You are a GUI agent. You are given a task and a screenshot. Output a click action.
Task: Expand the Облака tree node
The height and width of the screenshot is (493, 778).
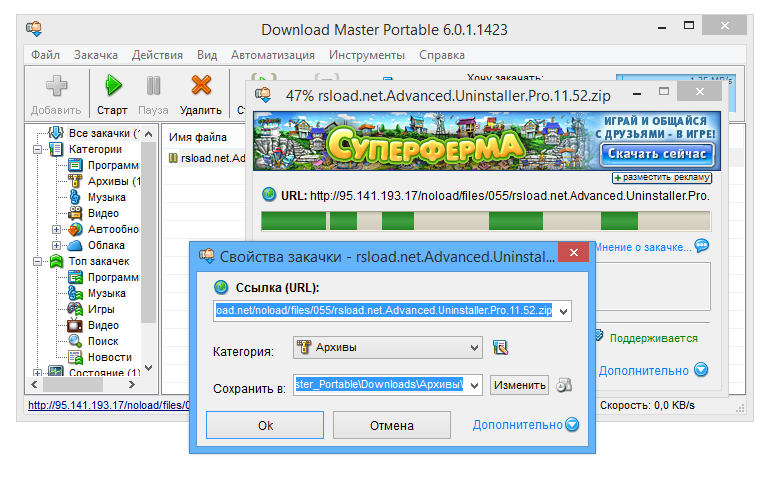57,245
